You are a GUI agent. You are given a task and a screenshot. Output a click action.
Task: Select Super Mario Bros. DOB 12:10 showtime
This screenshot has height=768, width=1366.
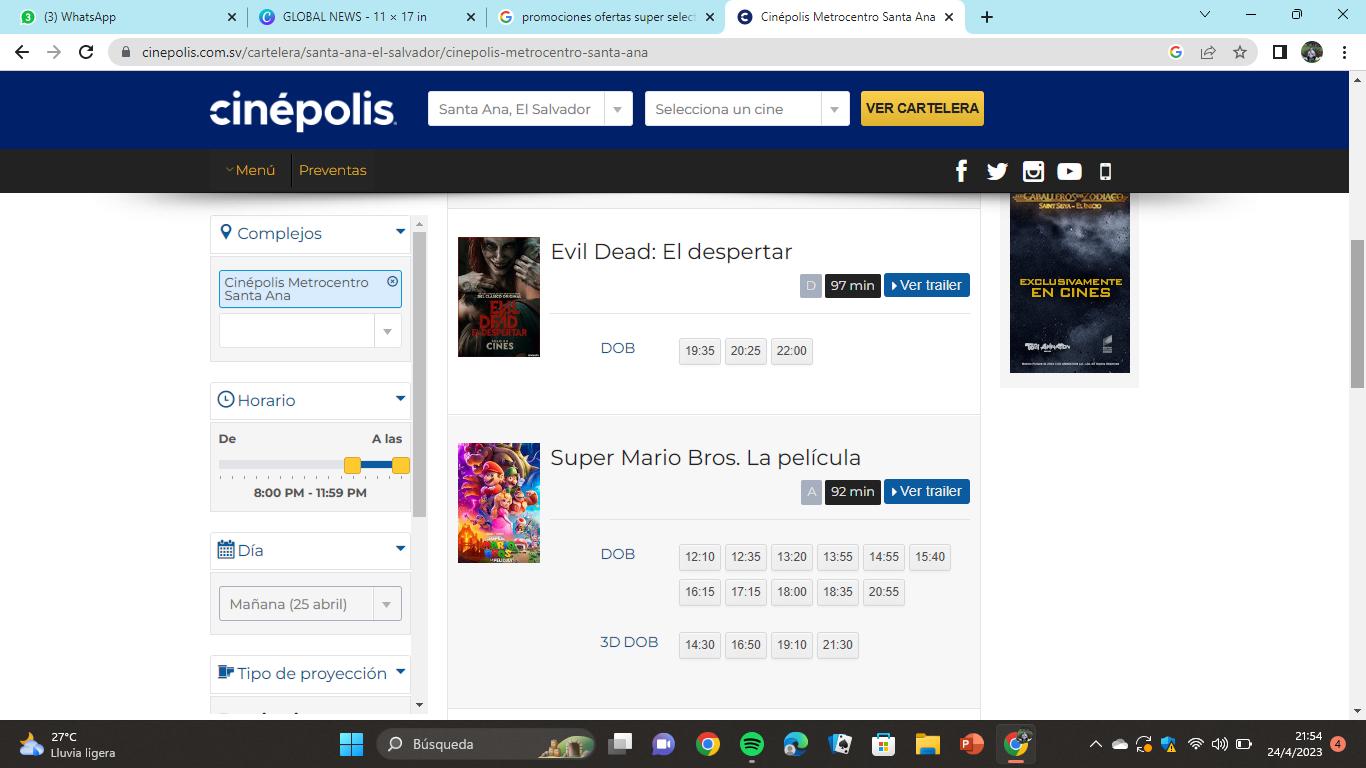coord(700,557)
